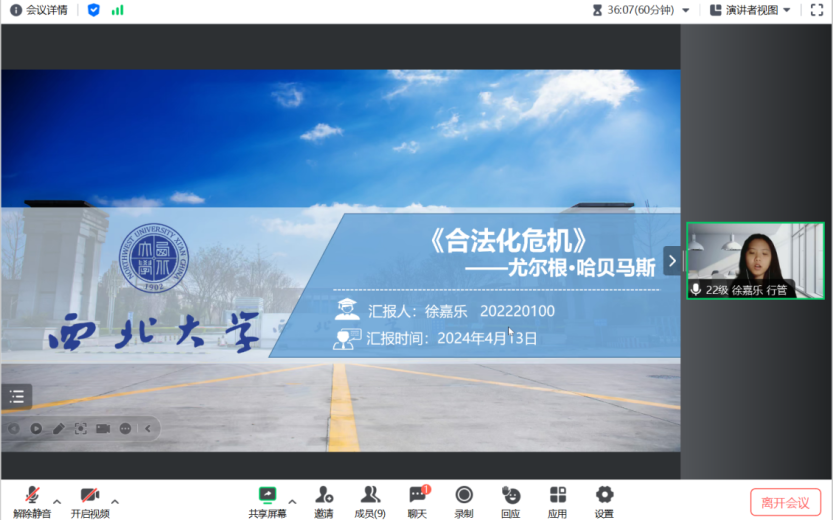Open meeting 设置 settings
Image resolution: width=833 pixels, height=520 pixels.
[x=604, y=495]
